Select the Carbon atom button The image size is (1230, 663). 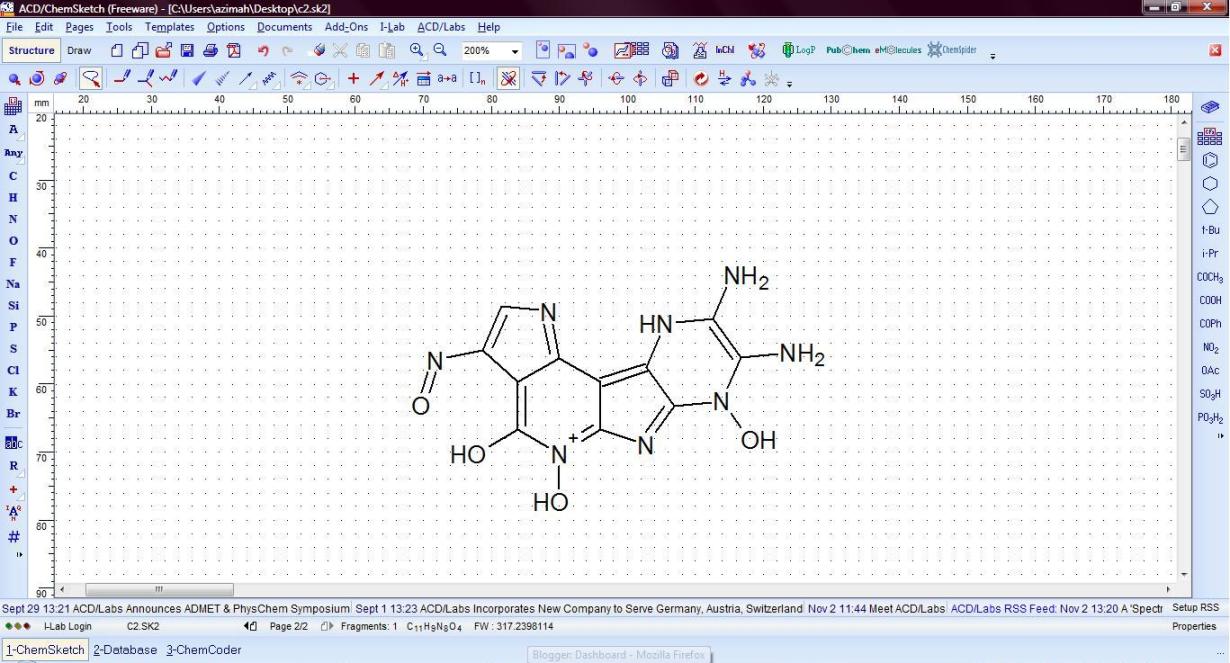[13, 176]
